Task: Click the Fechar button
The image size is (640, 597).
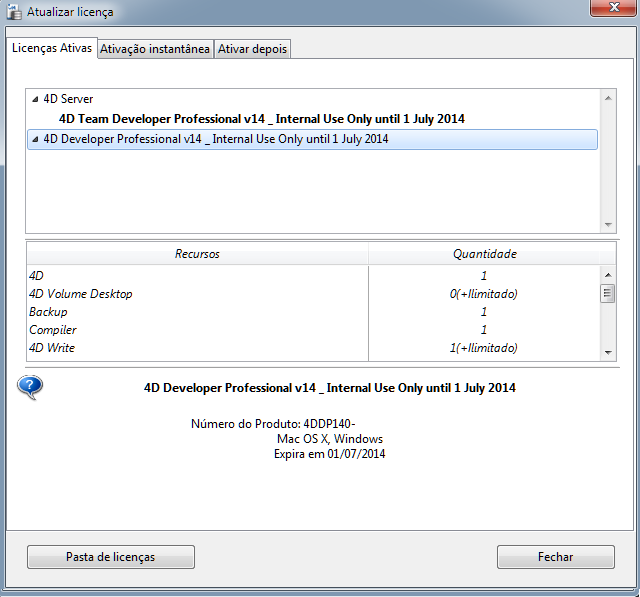Action: point(556,557)
